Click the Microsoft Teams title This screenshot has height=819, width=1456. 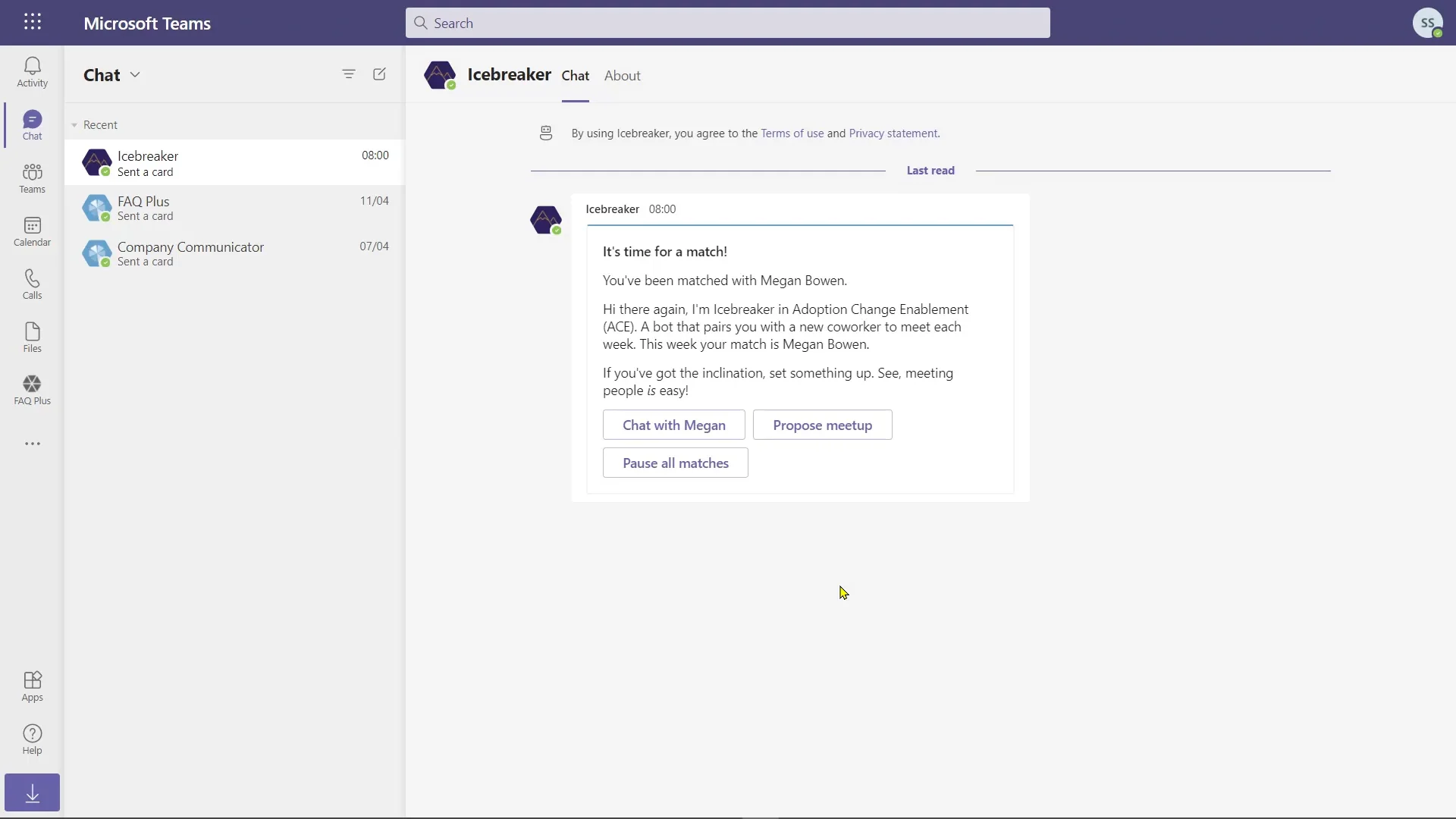coord(147,23)
